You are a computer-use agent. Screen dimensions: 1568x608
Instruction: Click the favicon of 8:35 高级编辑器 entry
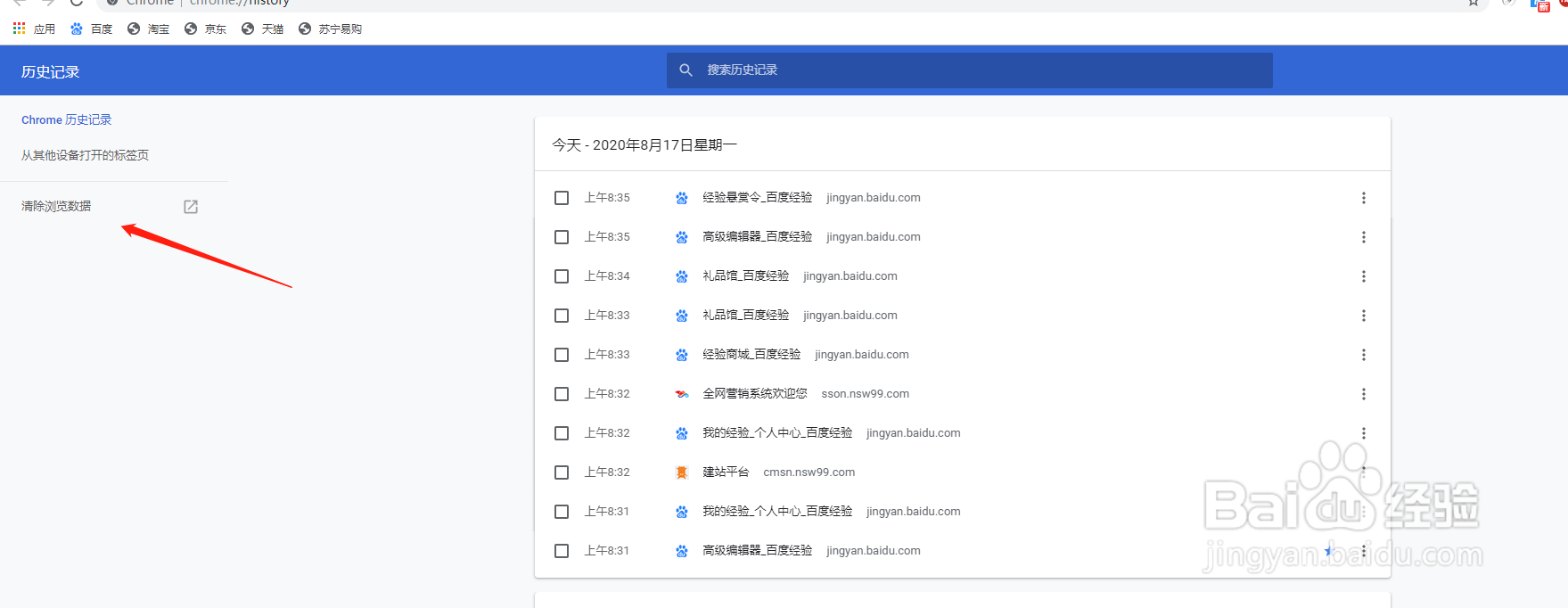[x=682, y=237]
